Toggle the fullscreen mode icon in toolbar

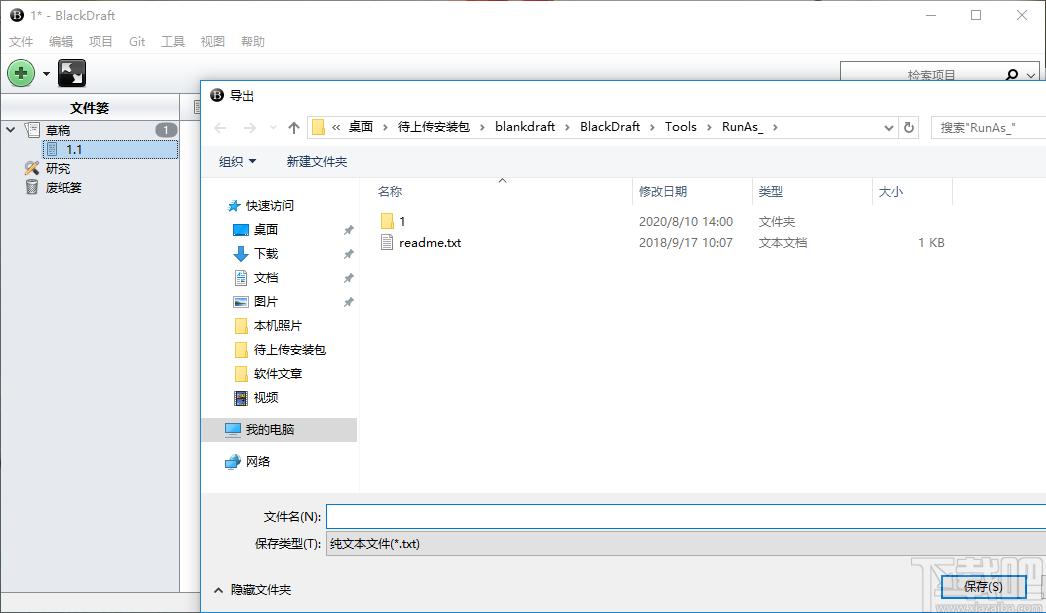click(72, 73)
